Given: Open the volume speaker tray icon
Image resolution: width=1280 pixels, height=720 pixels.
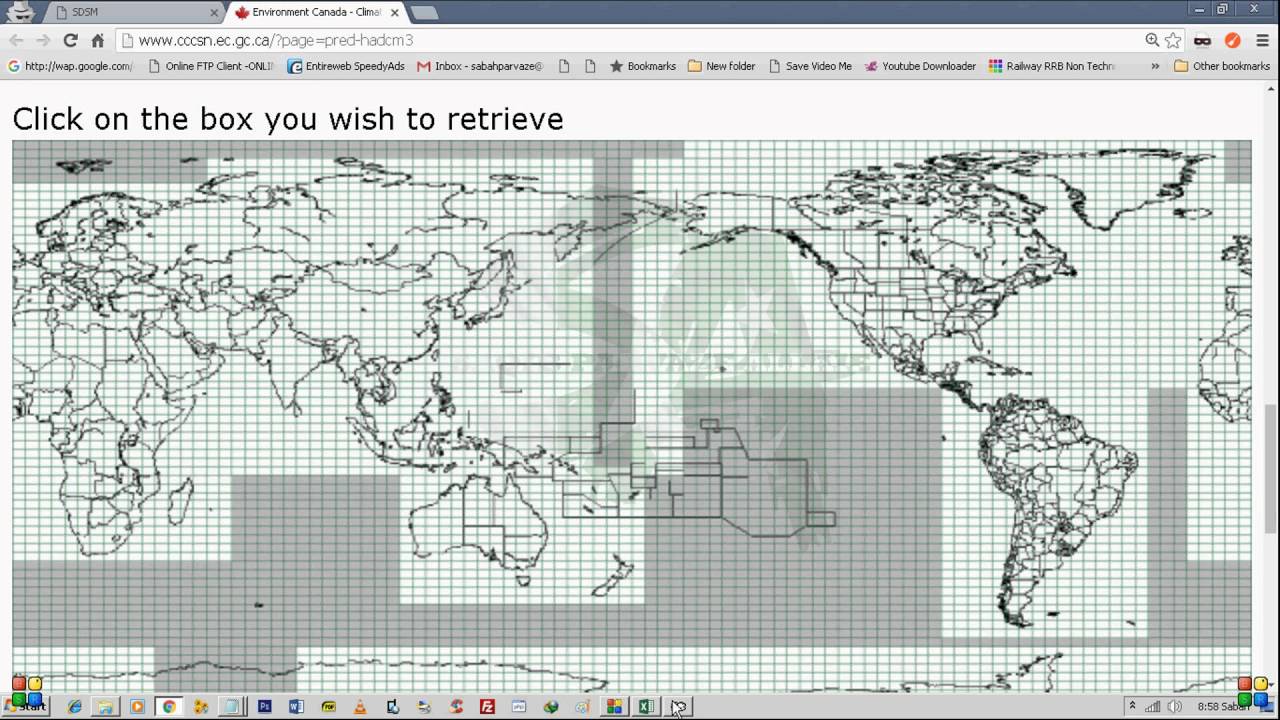Looking at the screenshot, I should tap(1176, 706).
